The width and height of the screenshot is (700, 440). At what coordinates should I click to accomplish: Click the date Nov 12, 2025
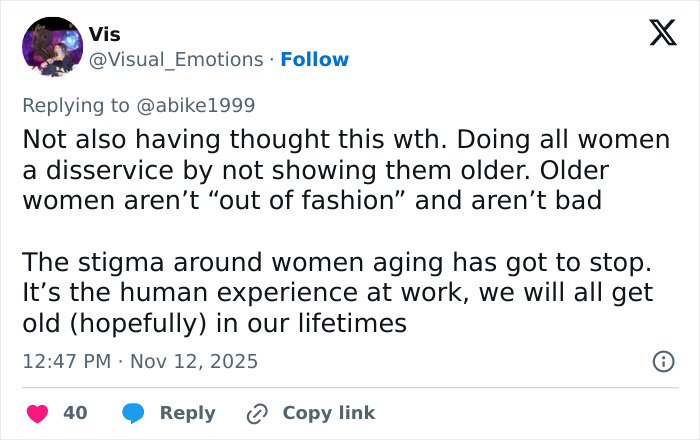pyautogui.click(x=196, y=362)
